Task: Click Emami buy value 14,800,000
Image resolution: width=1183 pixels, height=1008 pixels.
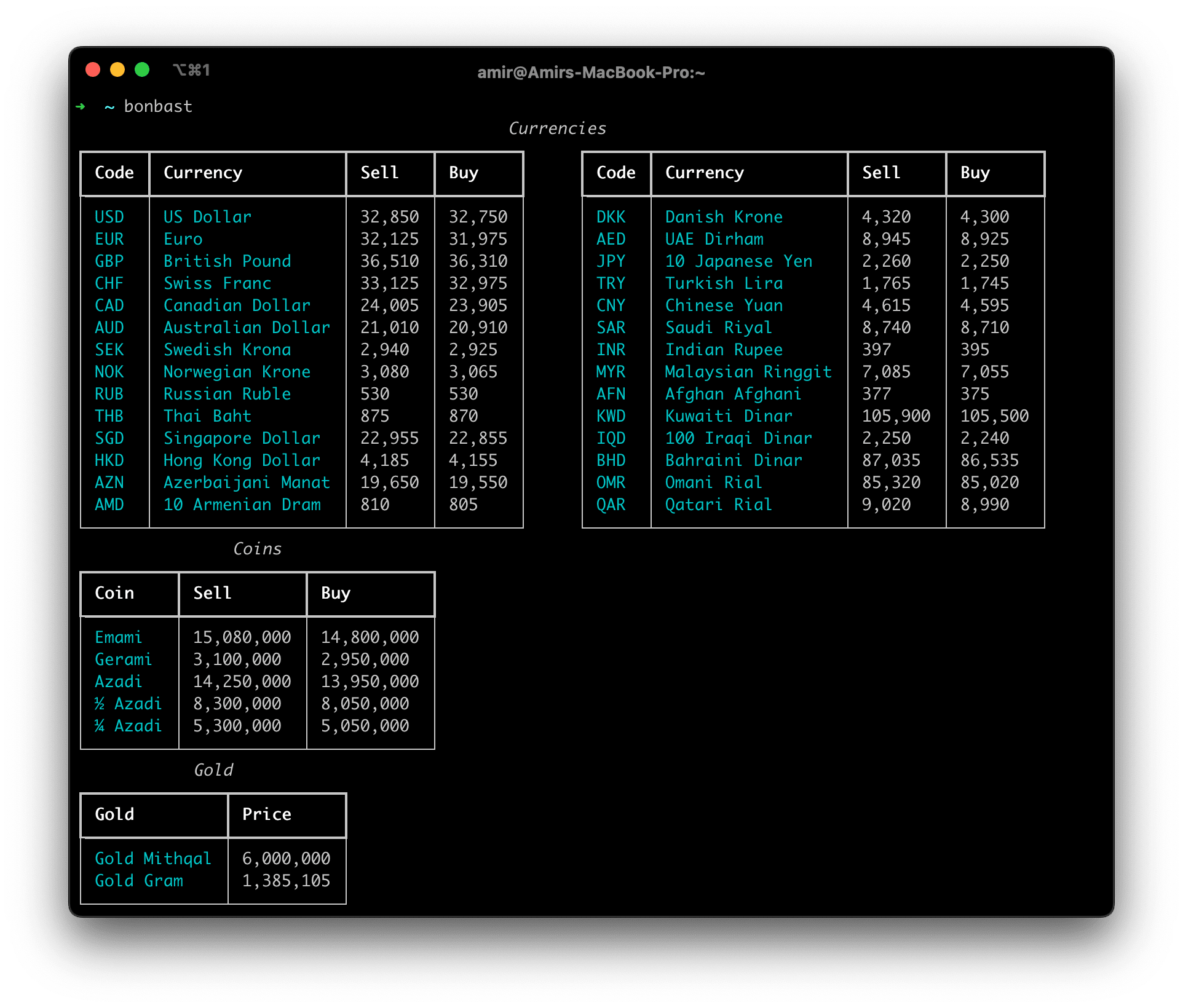Action: pos(370,637)
